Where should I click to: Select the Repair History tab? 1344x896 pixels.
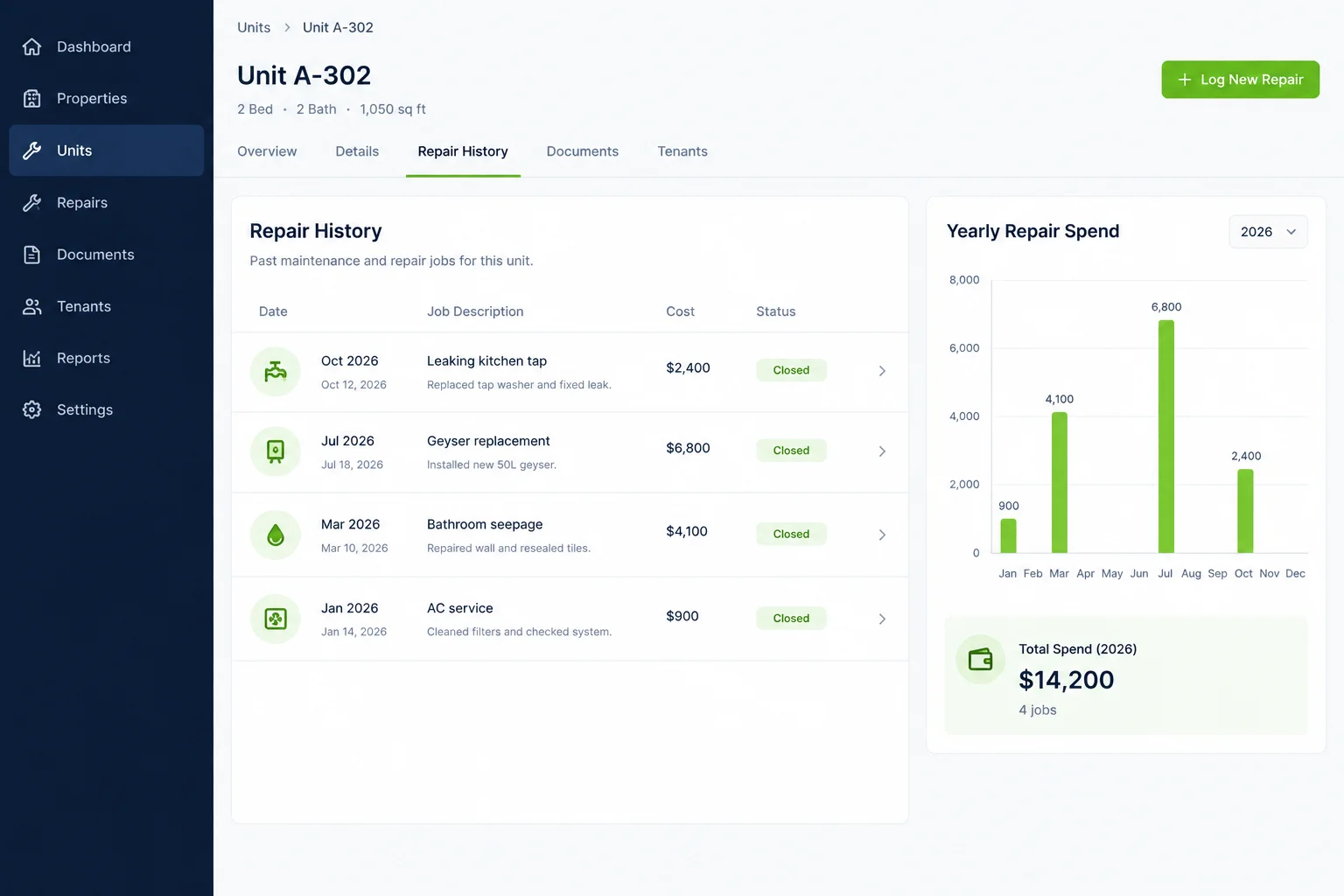pos(463,151)
